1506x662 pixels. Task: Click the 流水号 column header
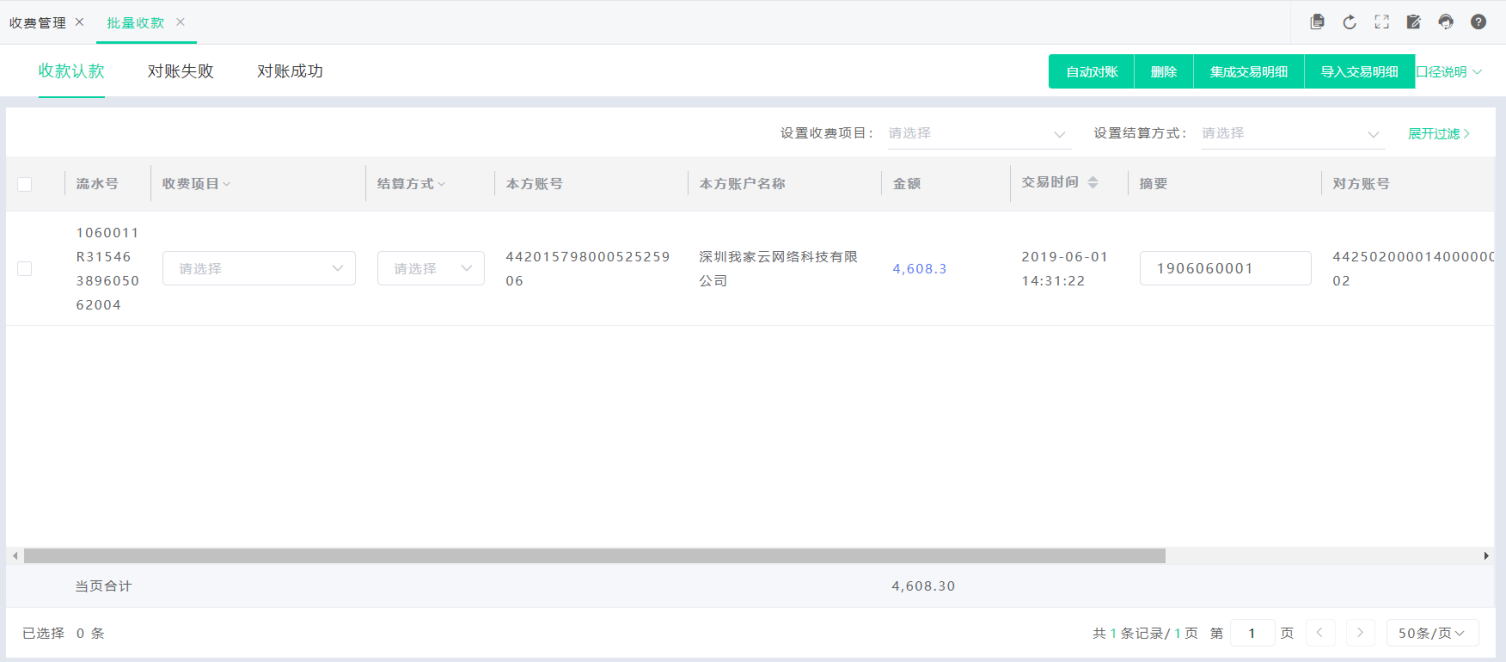97,184
